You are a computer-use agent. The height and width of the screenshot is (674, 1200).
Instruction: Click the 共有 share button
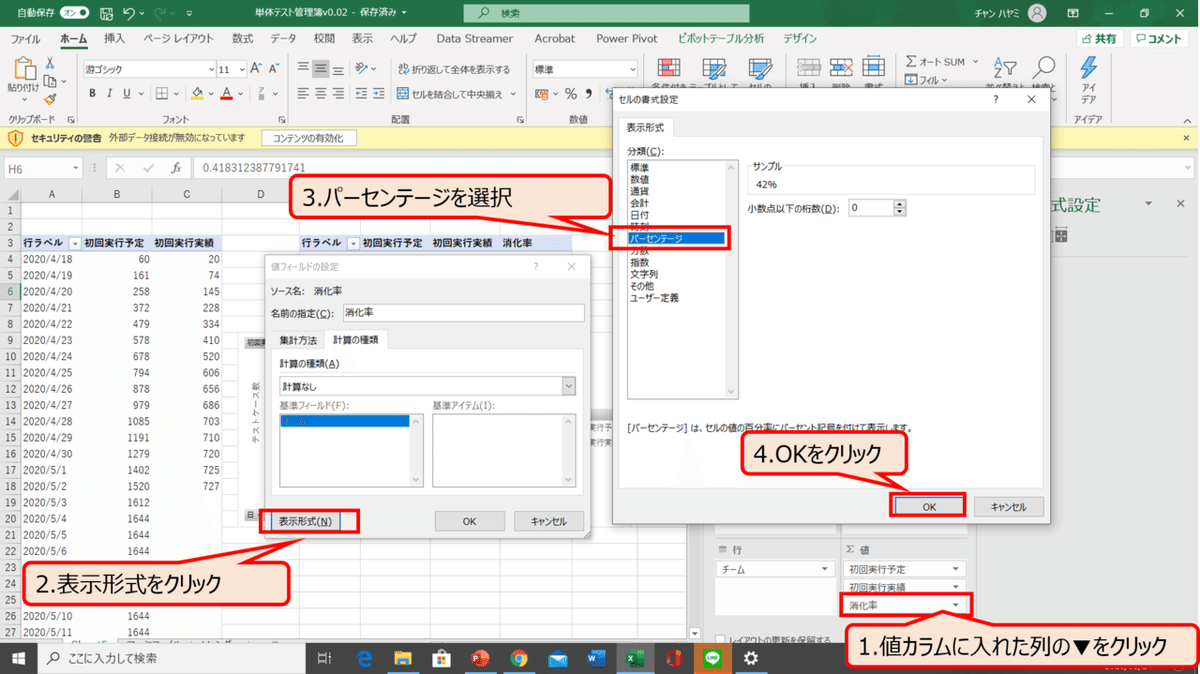[1098, 39]
